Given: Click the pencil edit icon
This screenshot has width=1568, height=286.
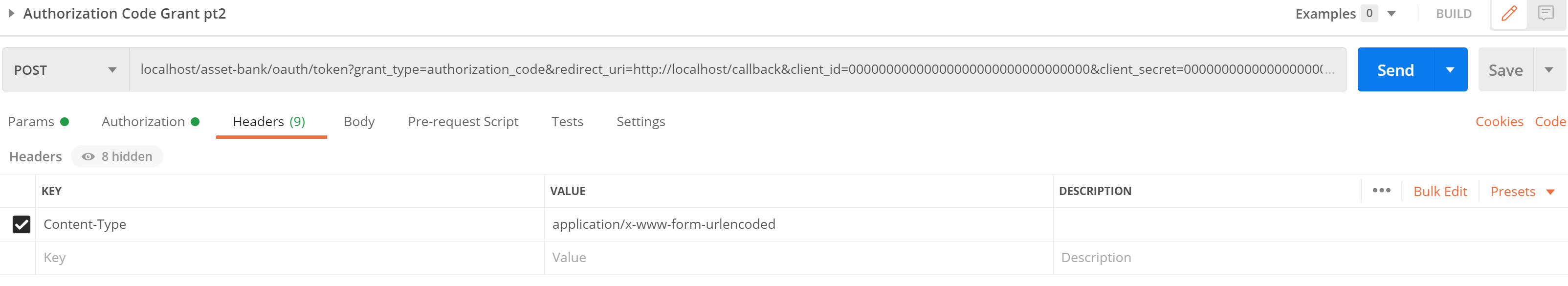Looking at the screenshot, I should [1509, 13].
